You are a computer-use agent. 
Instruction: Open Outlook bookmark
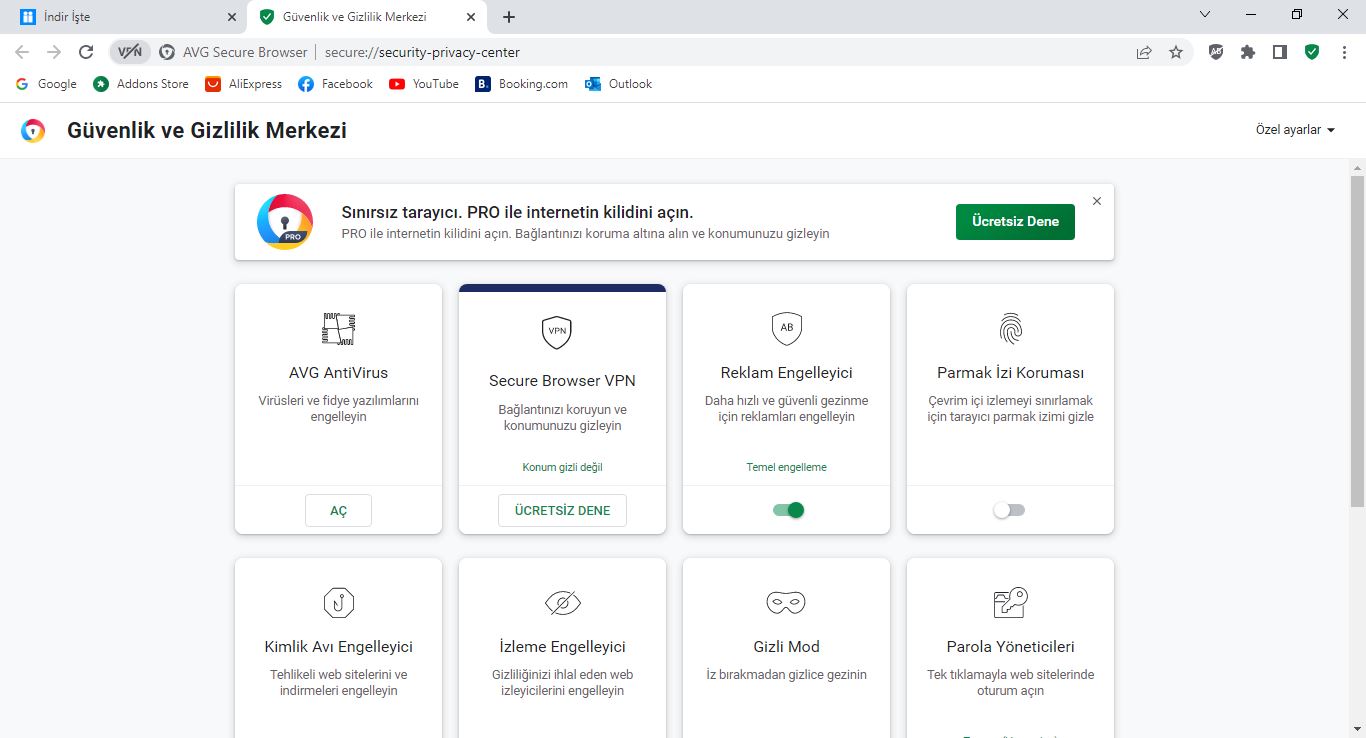click(x=619, y=84)
